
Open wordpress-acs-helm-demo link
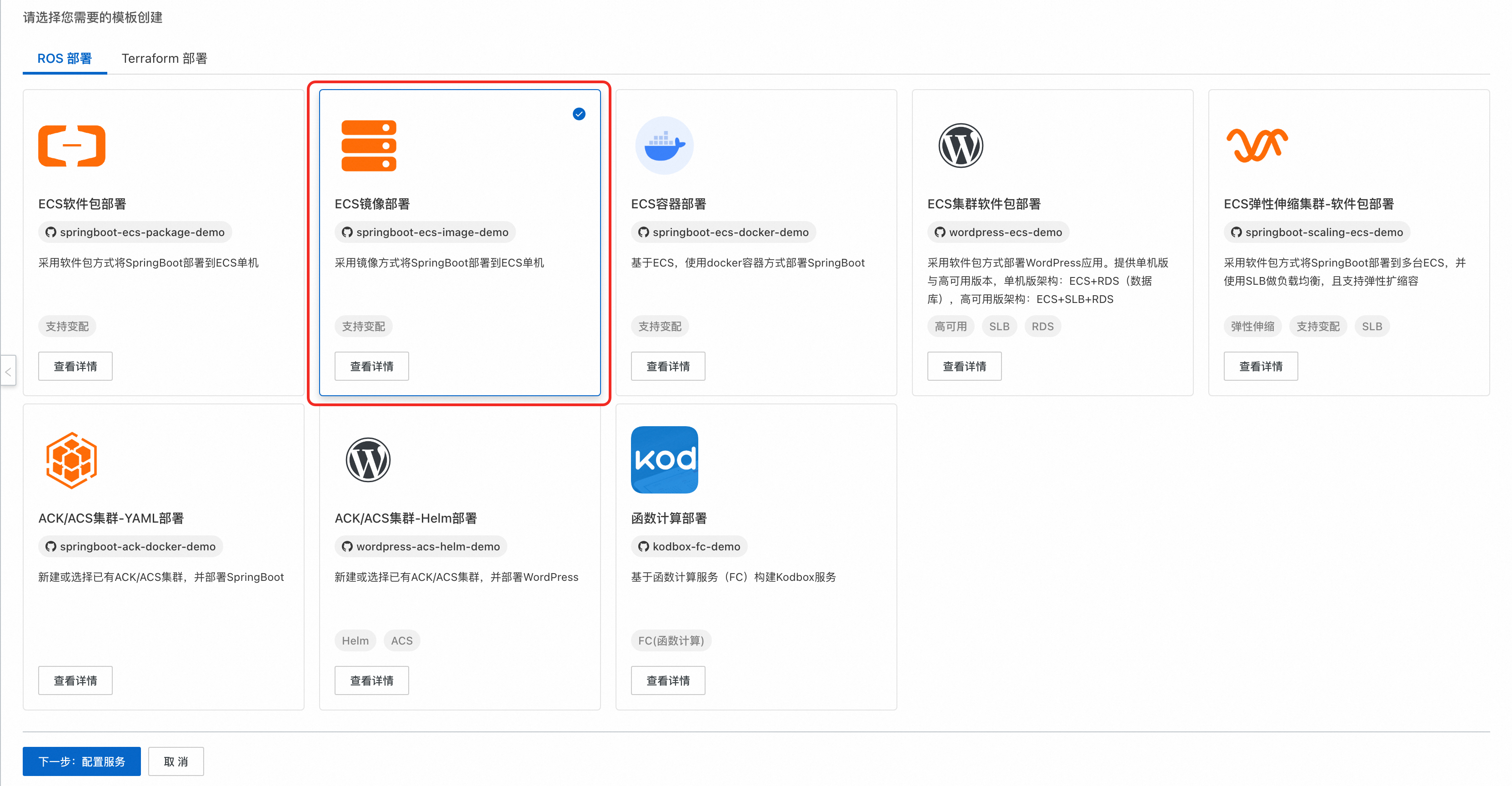pyautogui.click(x=427, y=546)
